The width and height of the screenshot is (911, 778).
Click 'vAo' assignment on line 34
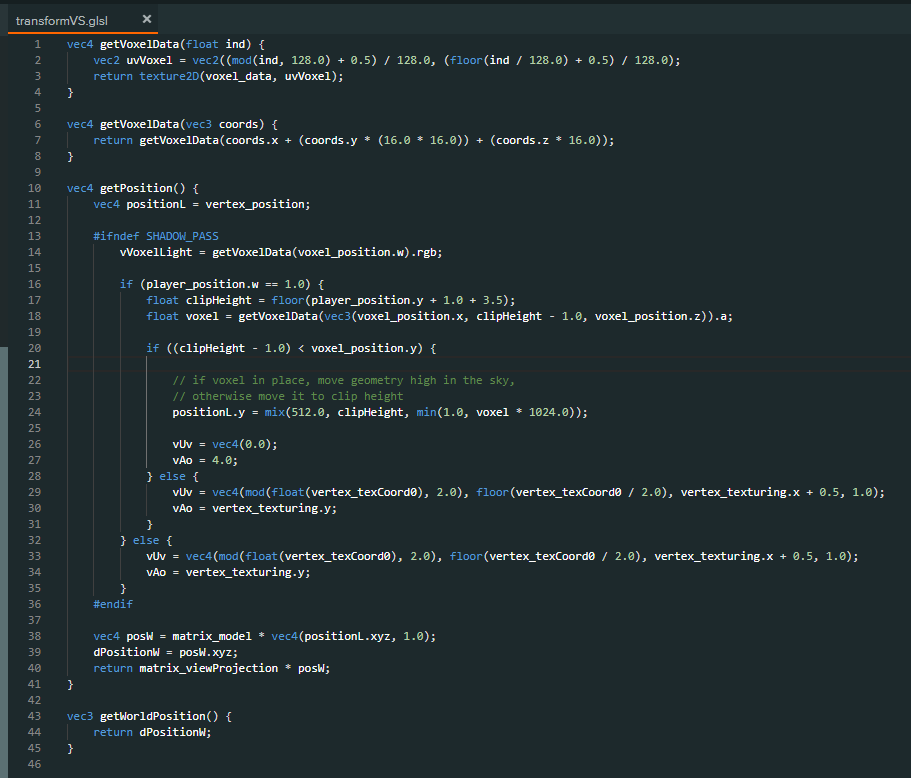[x=156, y=573]
